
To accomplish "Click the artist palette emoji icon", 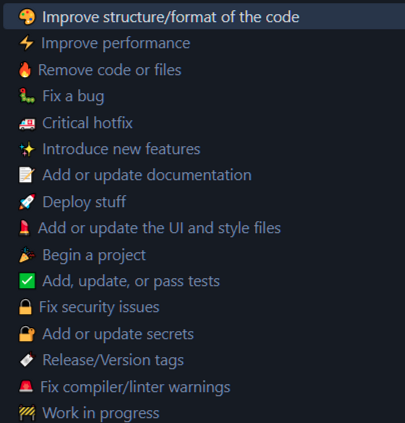I will pos(27,17).
